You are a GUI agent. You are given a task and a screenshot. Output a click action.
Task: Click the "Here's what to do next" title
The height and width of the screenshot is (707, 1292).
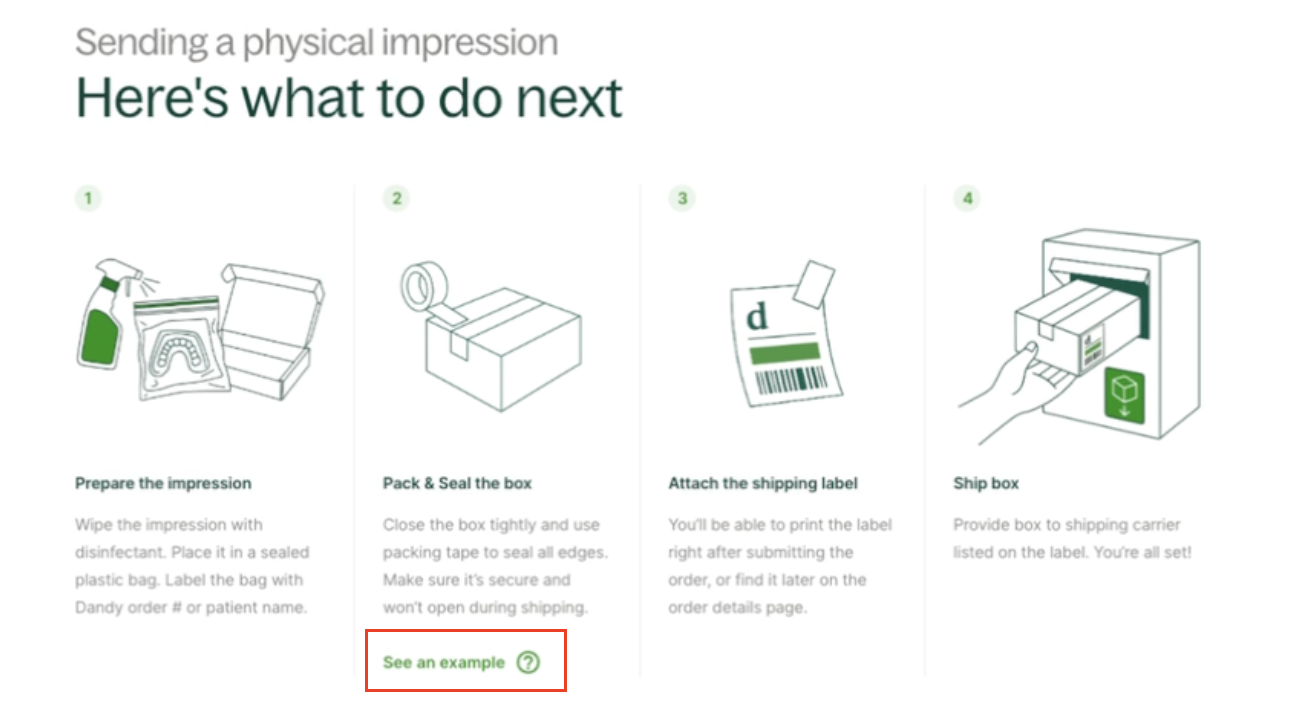coord(349,97)
